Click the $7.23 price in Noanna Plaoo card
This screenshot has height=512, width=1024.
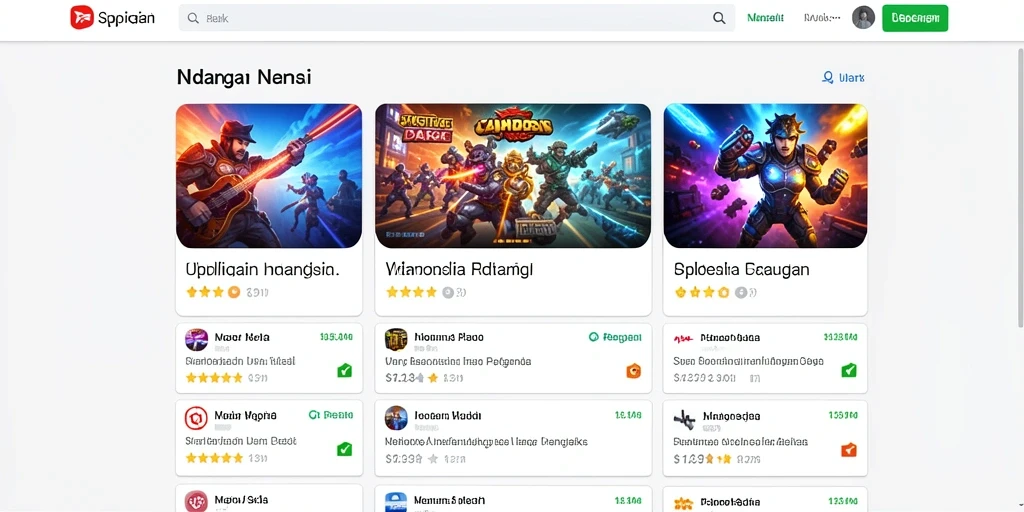click(x=401, y=377)
